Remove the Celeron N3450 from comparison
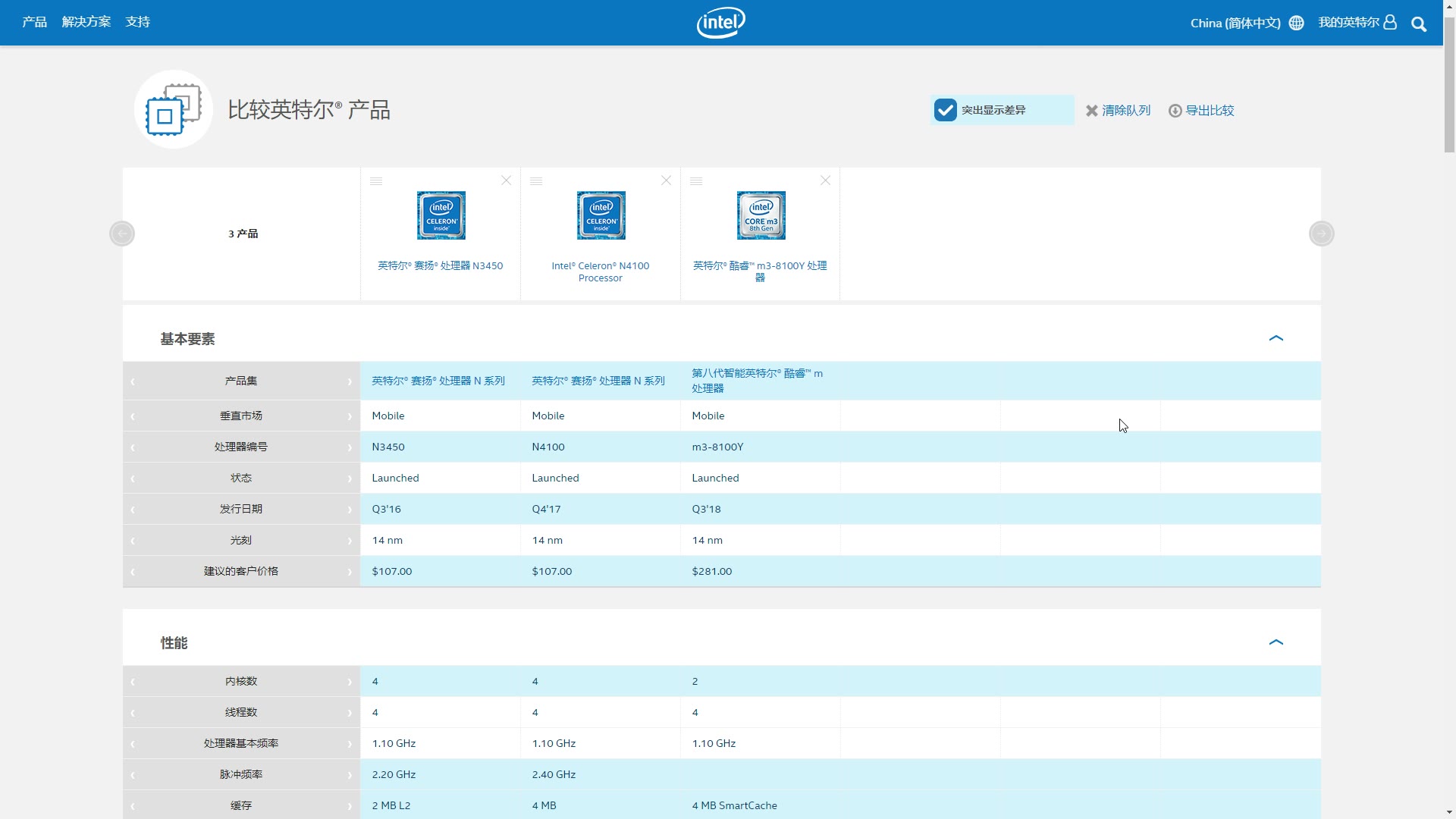The image size is (1456, 819). coord(506,180)
